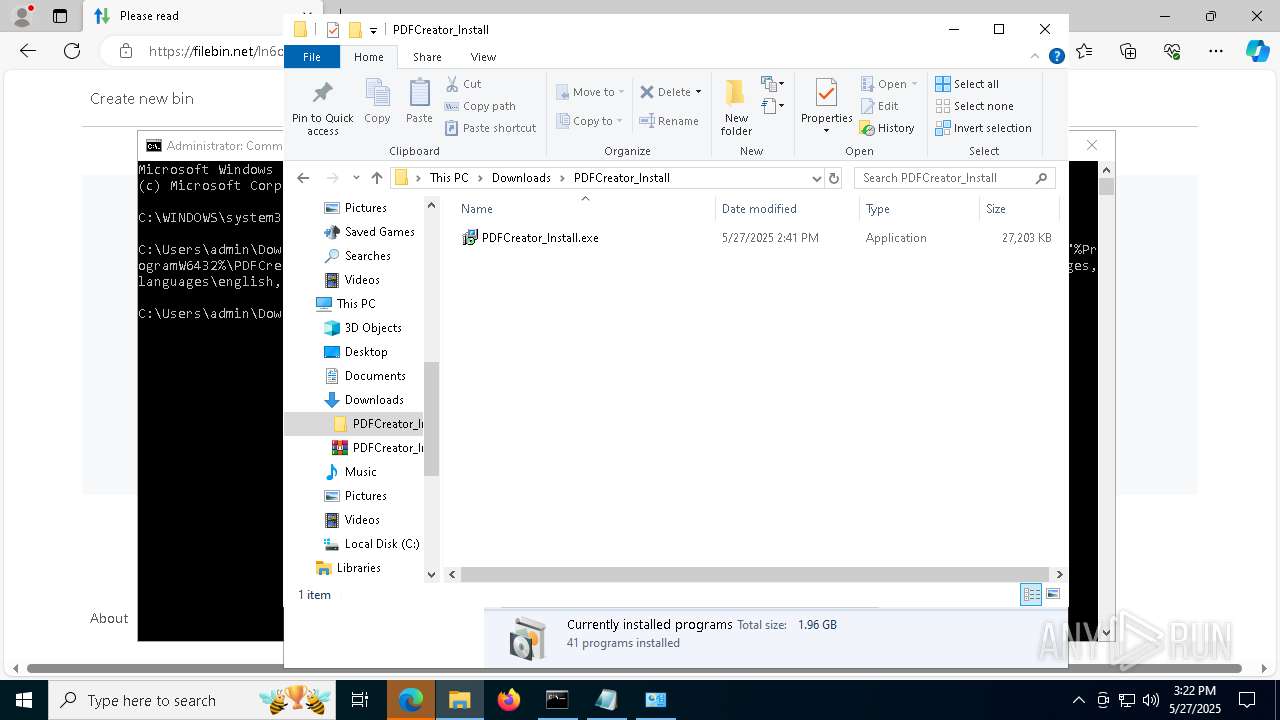Switch to the Home ribbon tab

(368, 57)
